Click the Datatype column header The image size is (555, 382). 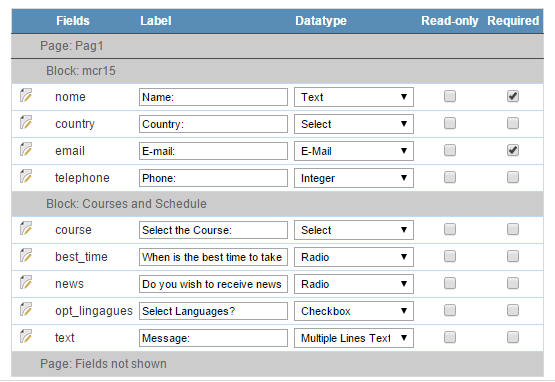(x=321, y=21)
